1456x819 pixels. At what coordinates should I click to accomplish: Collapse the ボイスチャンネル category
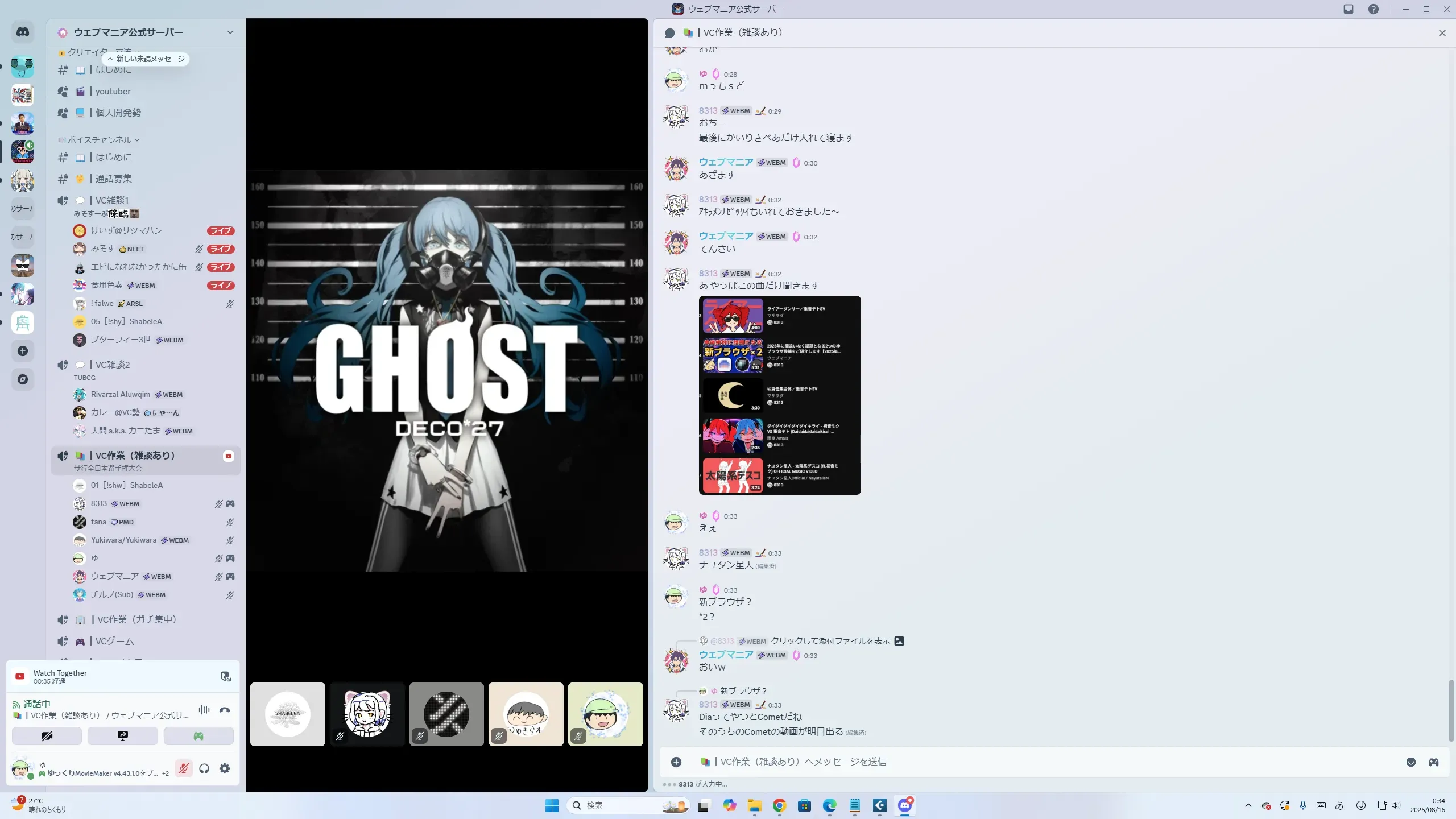(x=100, y=140)
